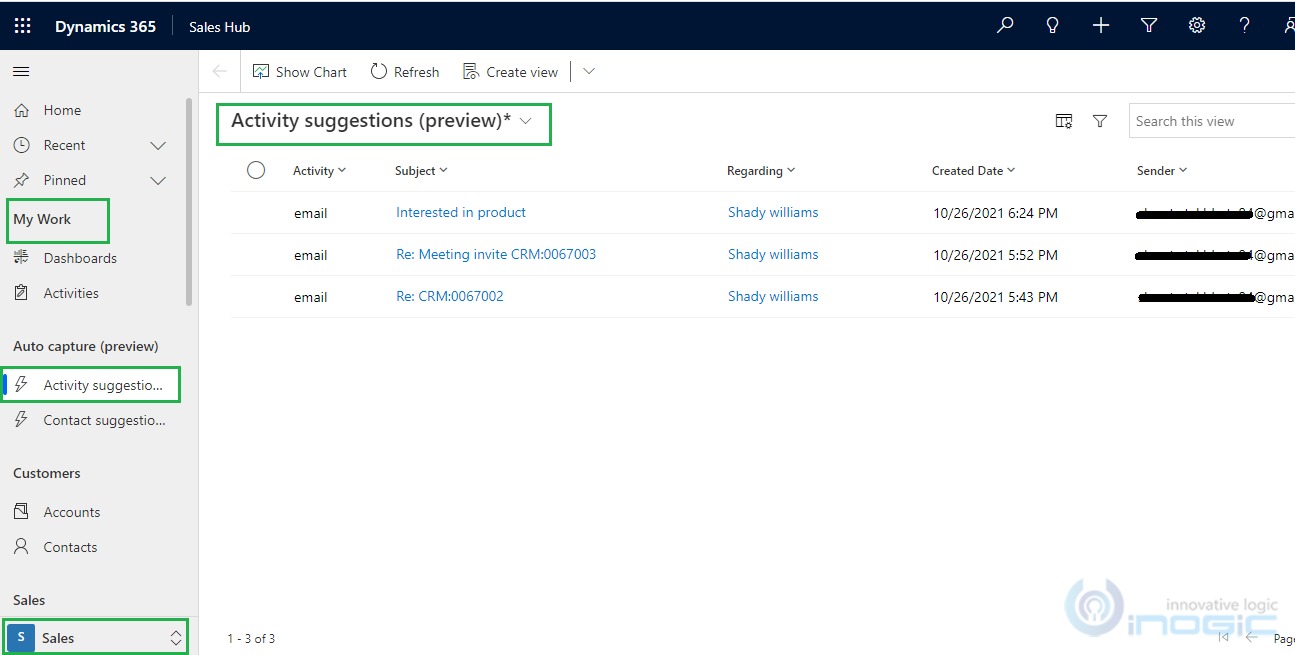The image size is (1295, 655).
Task: Open the Interested in product email
Action: 461,212
